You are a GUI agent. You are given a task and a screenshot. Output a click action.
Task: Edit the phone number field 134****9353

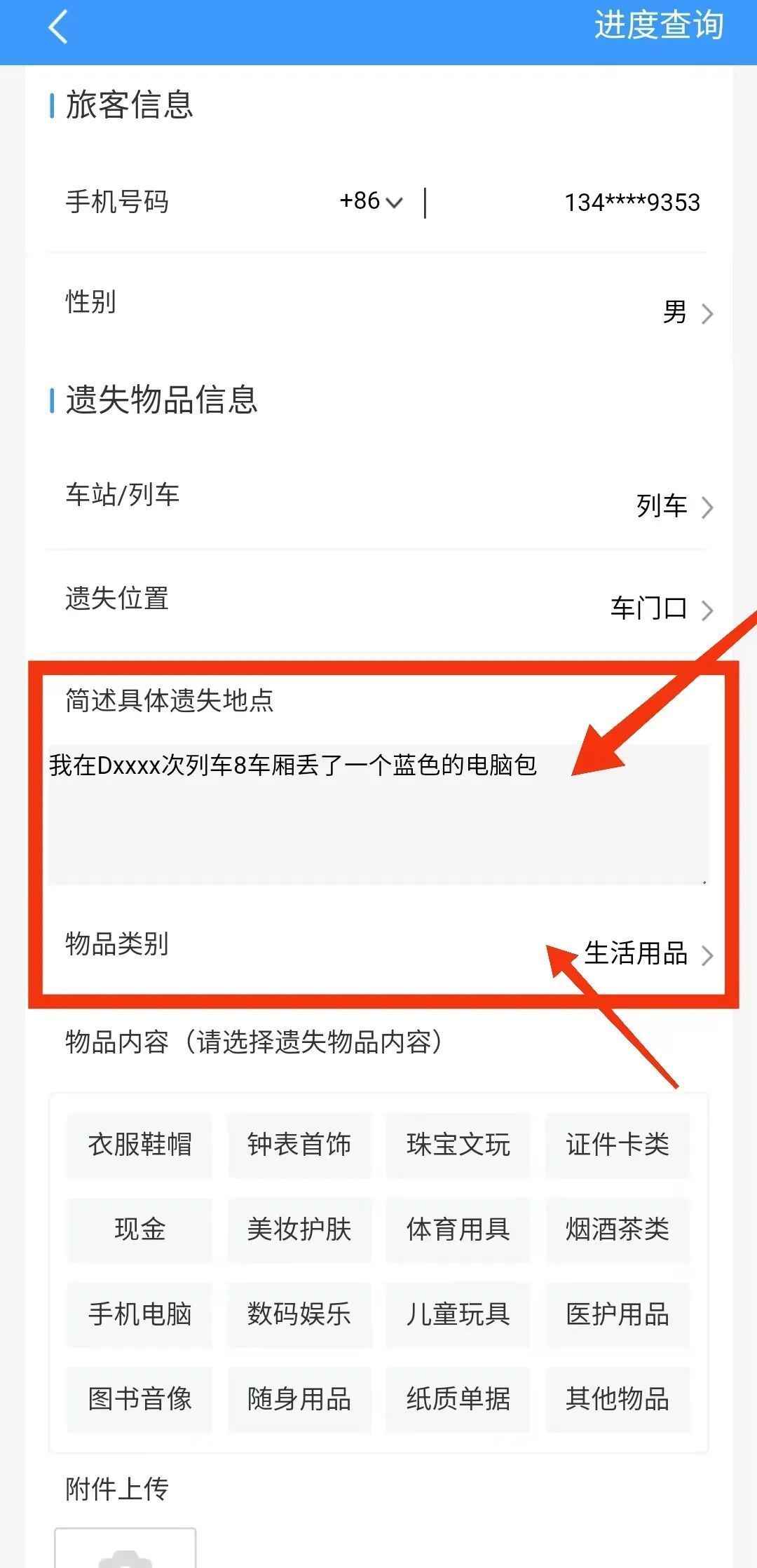click(x=632, y=203)
